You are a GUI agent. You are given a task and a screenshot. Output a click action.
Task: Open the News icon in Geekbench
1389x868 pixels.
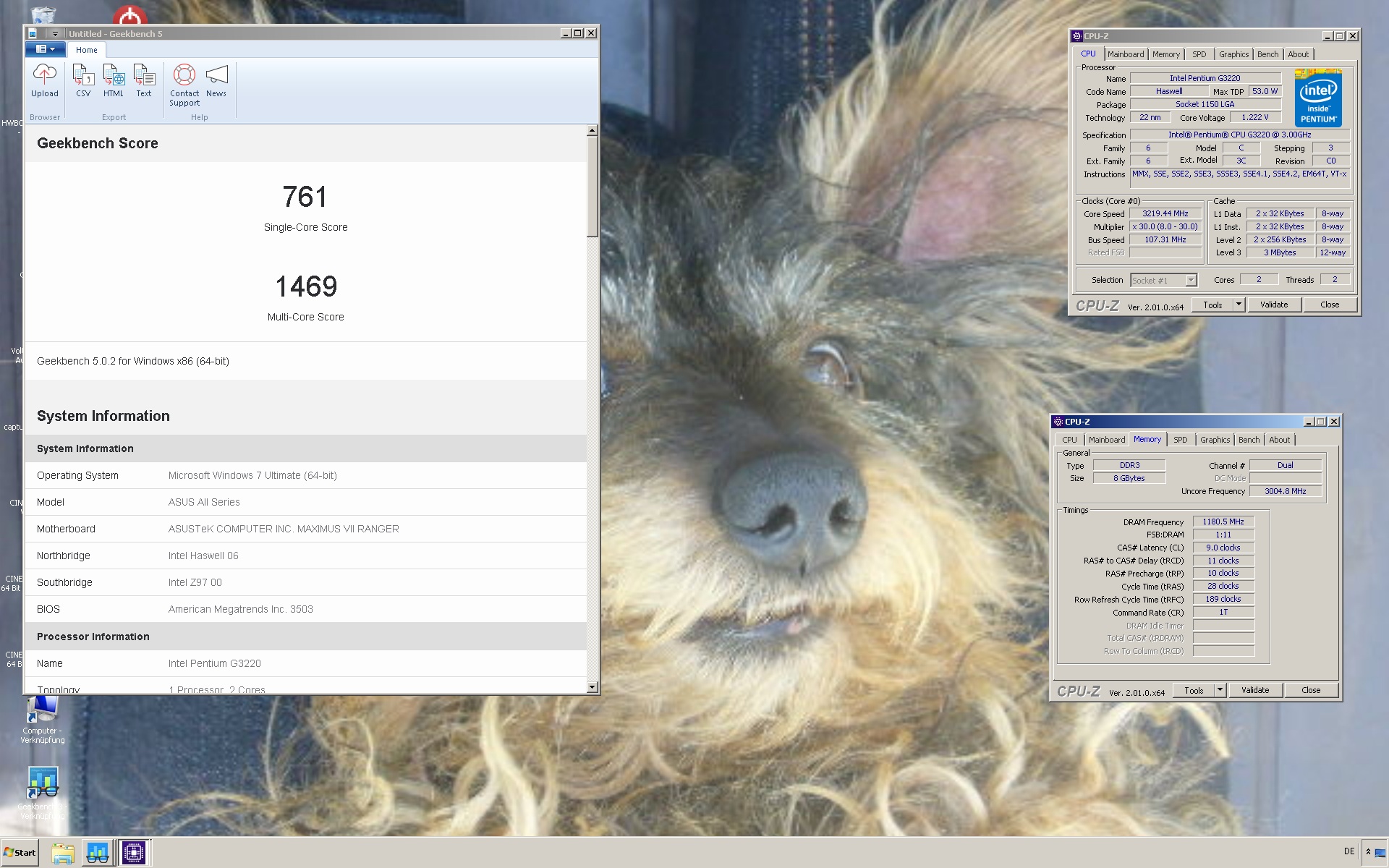click(216, 80)
